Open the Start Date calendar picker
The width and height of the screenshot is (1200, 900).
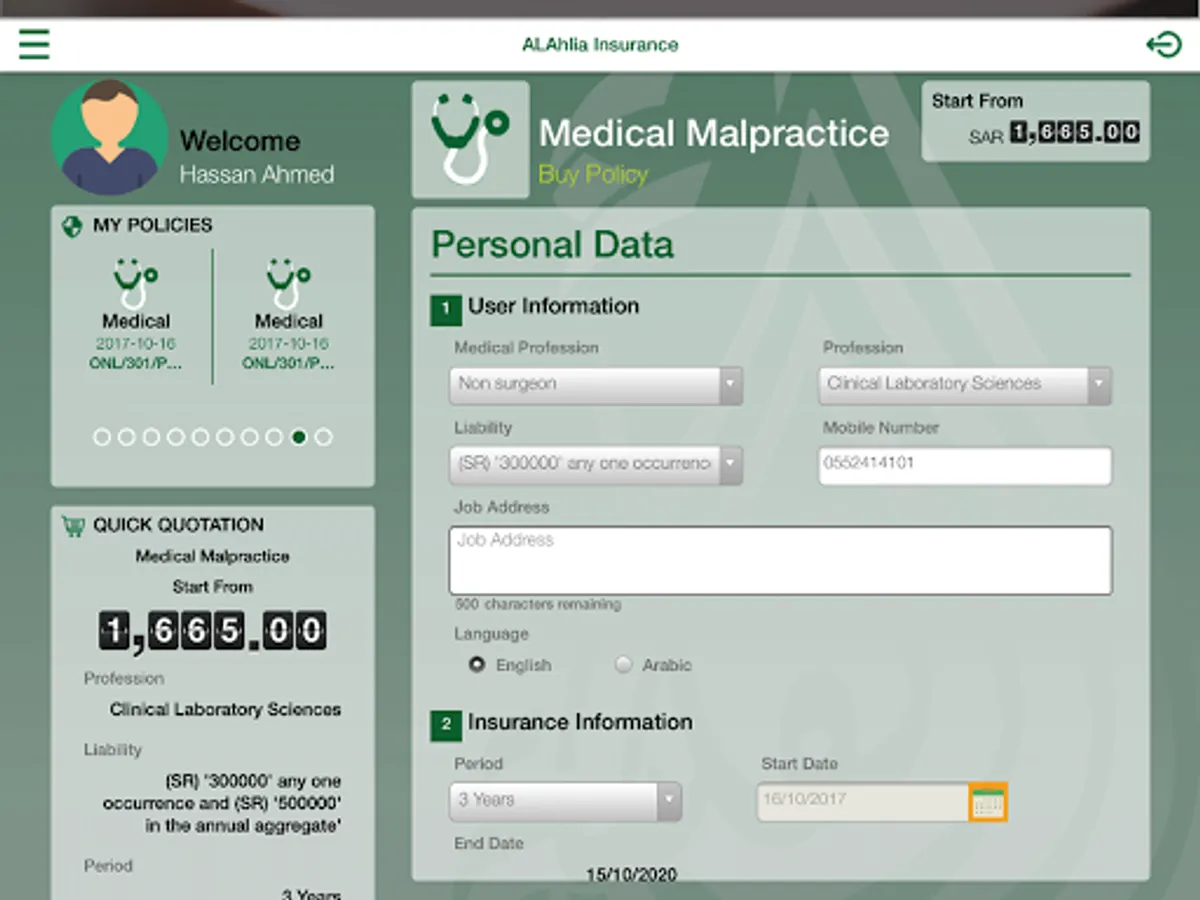[988, 802]
